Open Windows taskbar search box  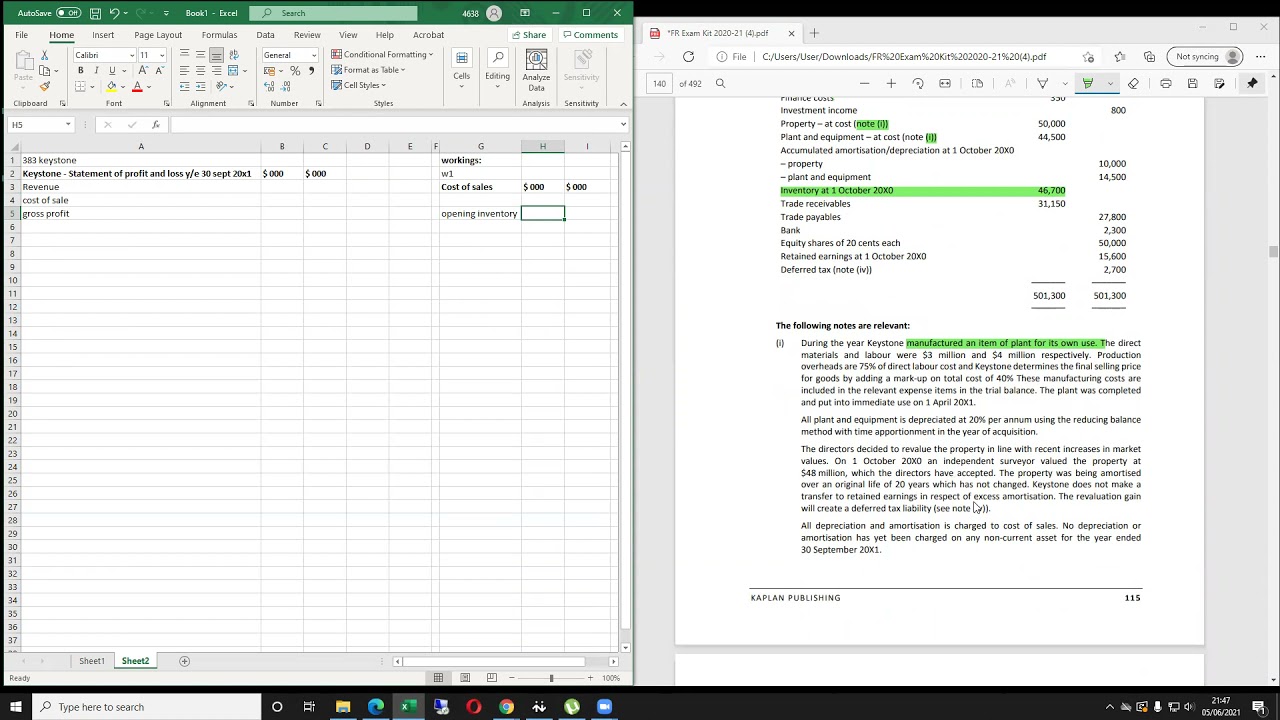[x=148, y=707]
